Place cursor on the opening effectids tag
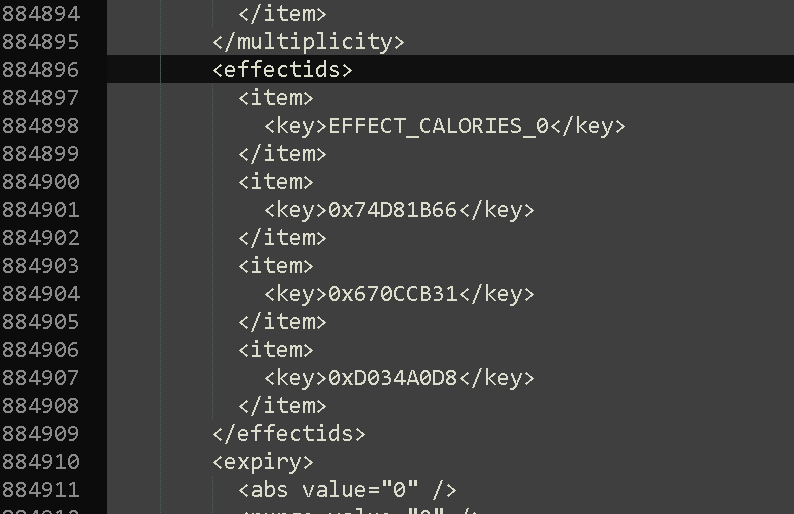Viewport: 794px width, 514px height. [282, 70]
